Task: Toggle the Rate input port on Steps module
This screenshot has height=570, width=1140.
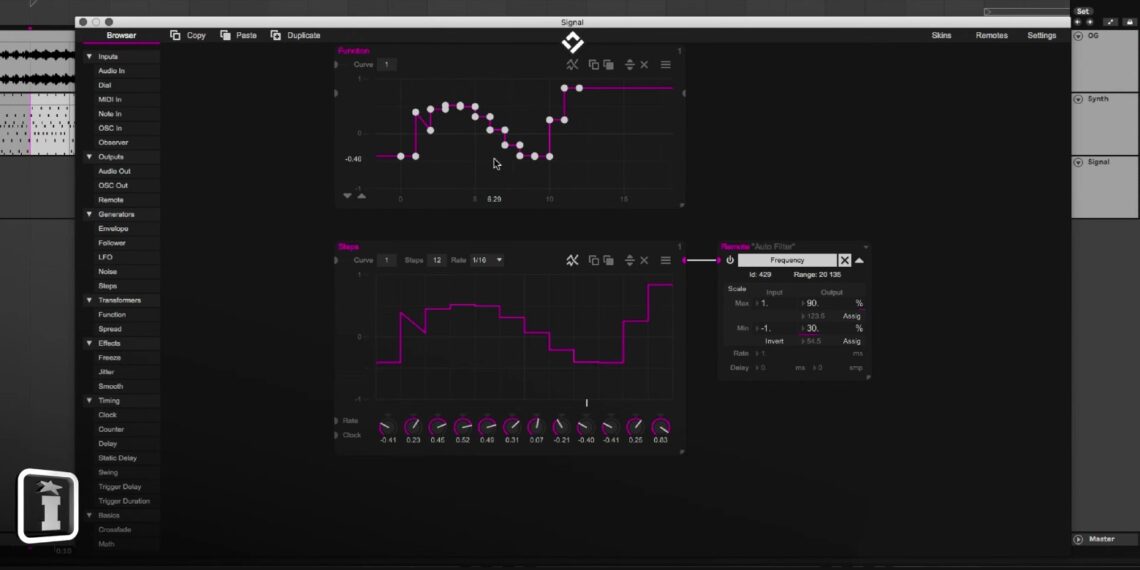Action: (336, 421)
